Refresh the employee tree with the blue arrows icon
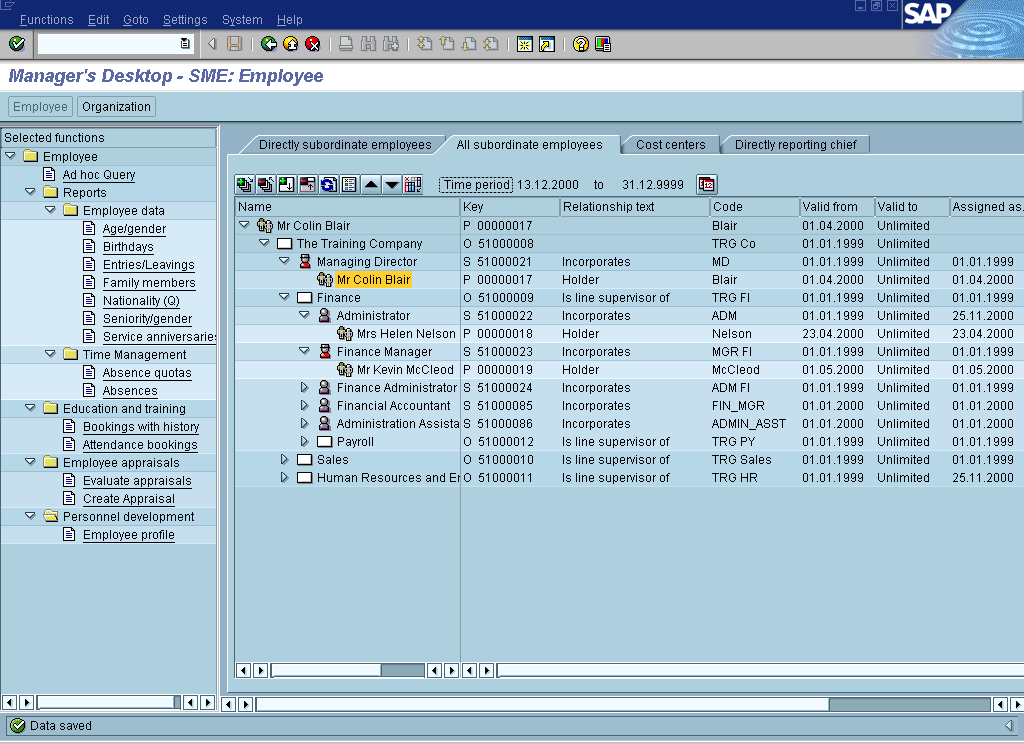Image resolution: width=1024 pixels, height=744 pixels. coord(328,185)
